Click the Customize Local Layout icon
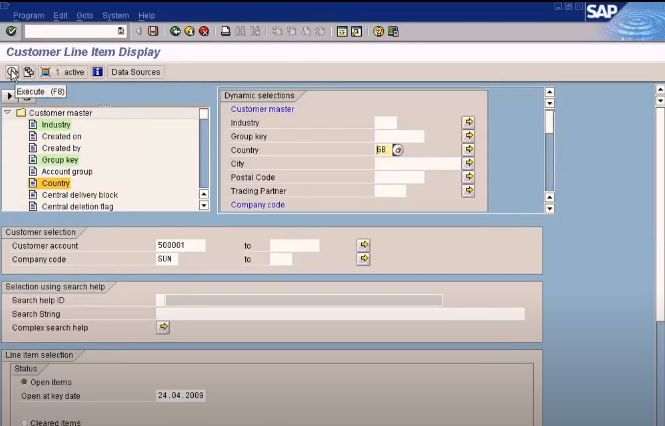665x426 pixels. (393, 31)
